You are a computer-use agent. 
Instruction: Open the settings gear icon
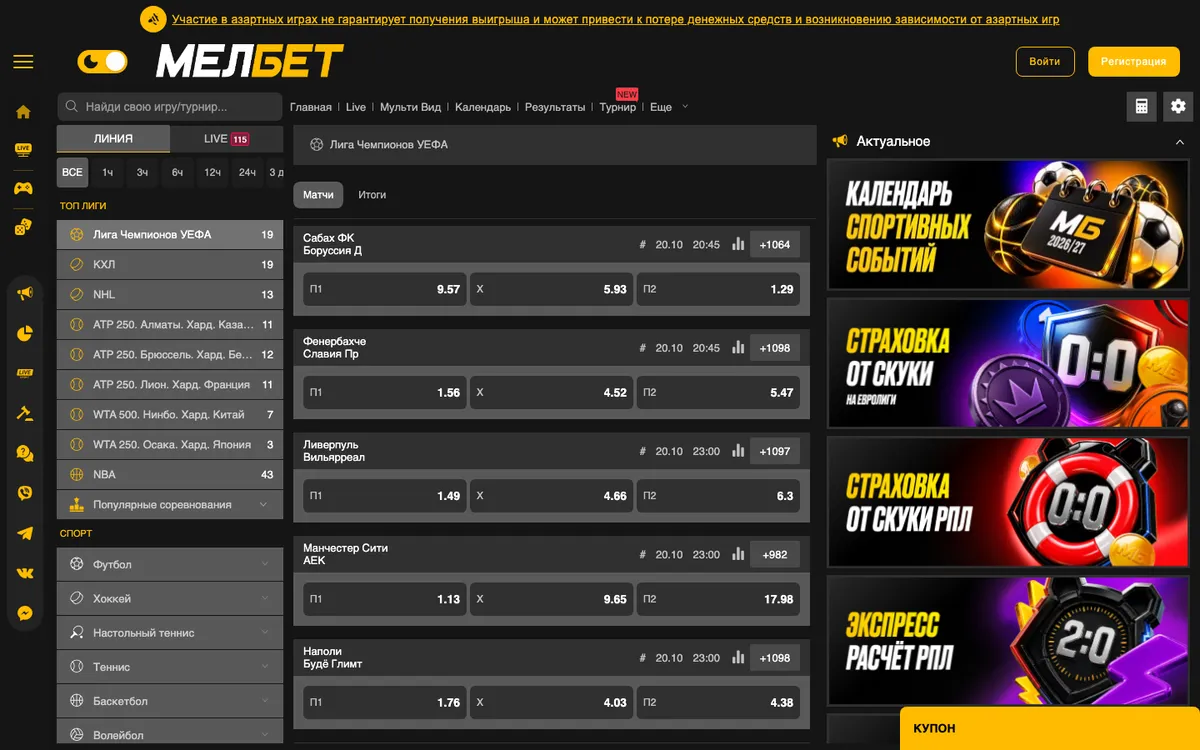pyautogui.click(x=1178, y=107)
